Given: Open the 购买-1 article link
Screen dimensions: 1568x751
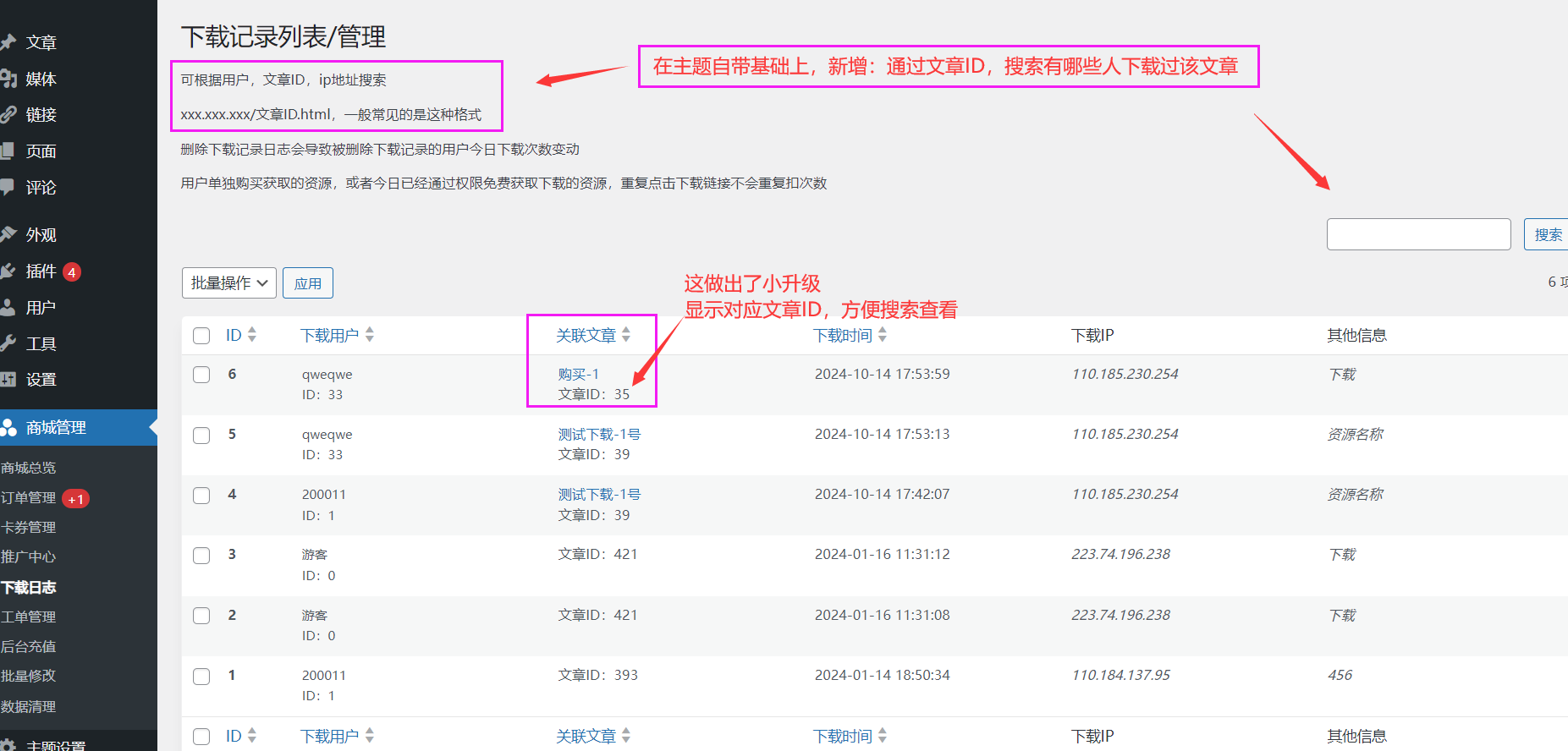Looking at the screenshot, I should (579, 374).
